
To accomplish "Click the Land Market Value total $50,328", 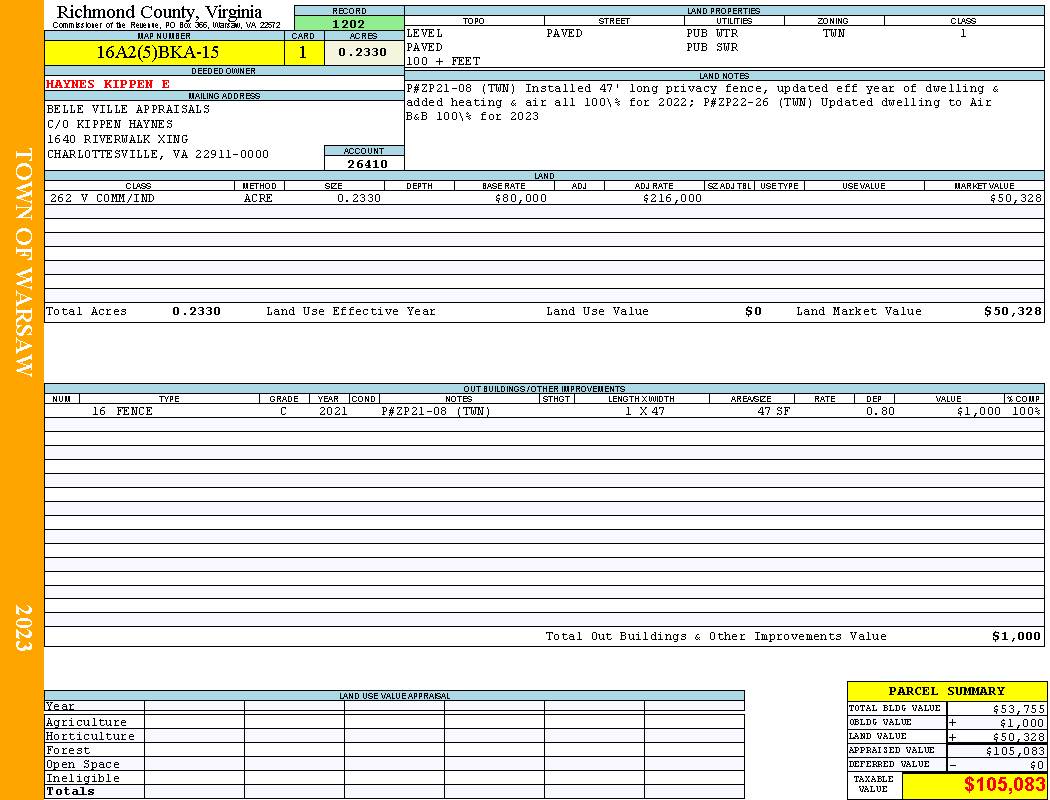I will [1012, 311].
